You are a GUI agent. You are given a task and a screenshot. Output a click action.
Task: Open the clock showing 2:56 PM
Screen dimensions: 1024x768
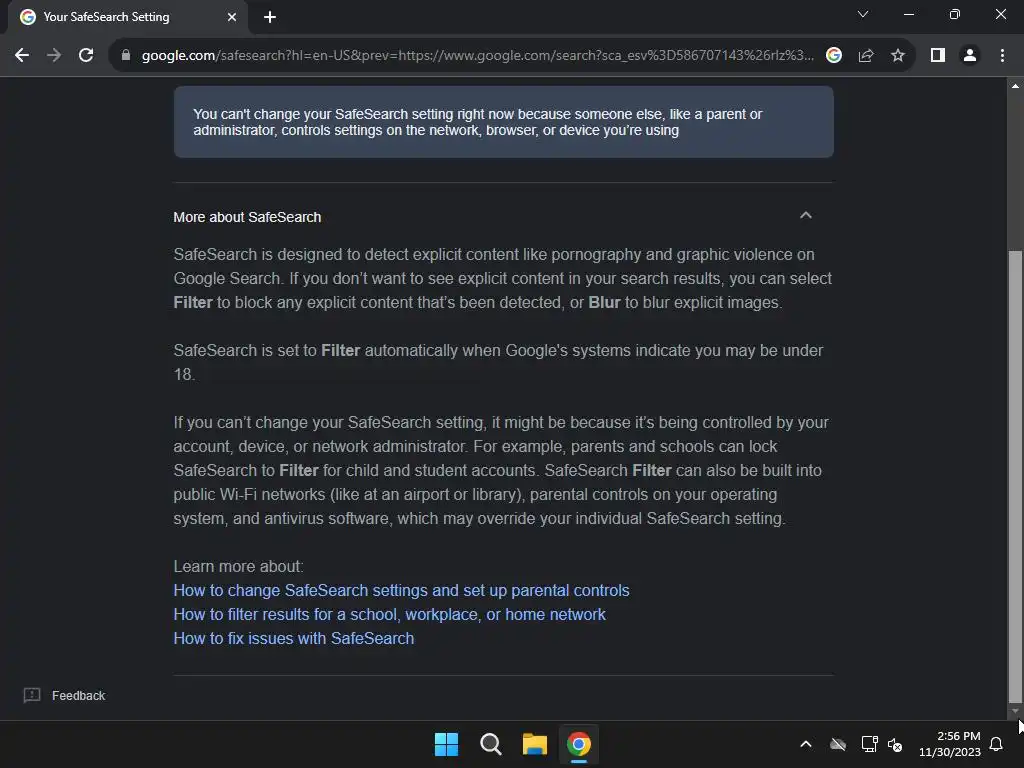[x=950, y=744]
